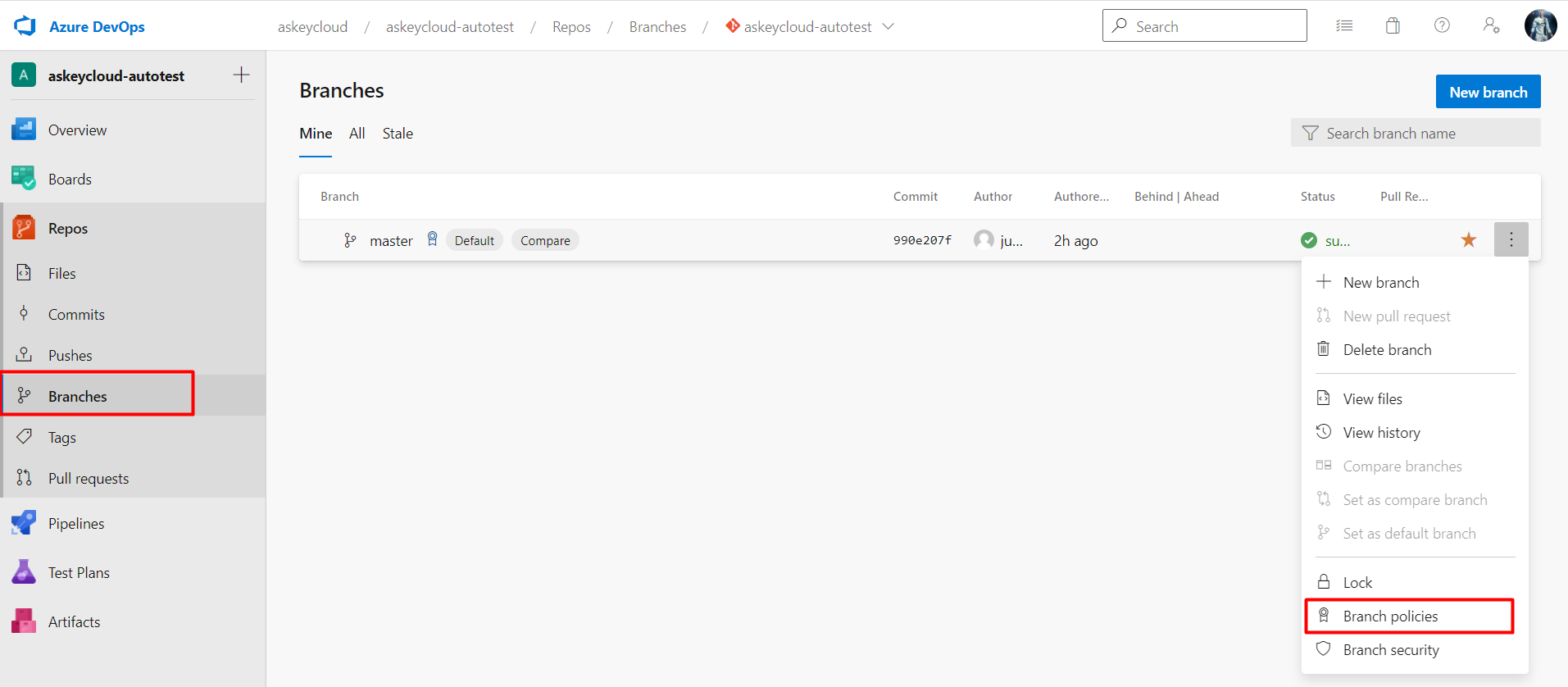Click the Compare badge on master
The width and height of the screenshot is (1568, 687).
click(545, 240)
